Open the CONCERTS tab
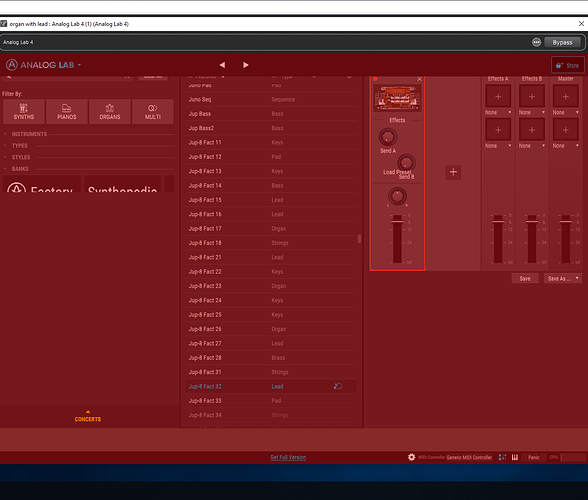This screenshot has height=500, width=588. tap(88, 417)
